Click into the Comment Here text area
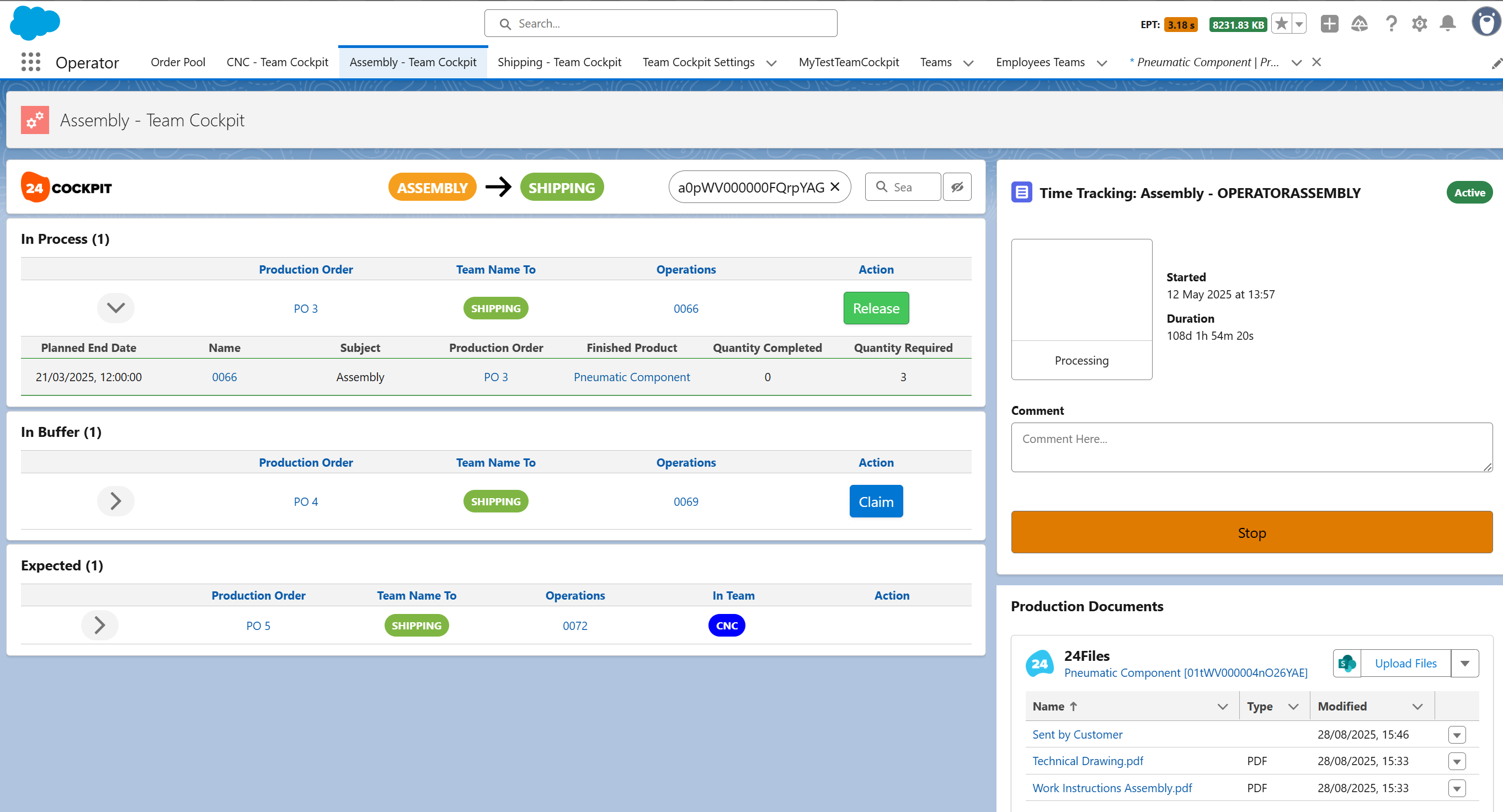The width and height of the screenshot is (1503, 812). pyautogui.click(x=1251, y=447)
